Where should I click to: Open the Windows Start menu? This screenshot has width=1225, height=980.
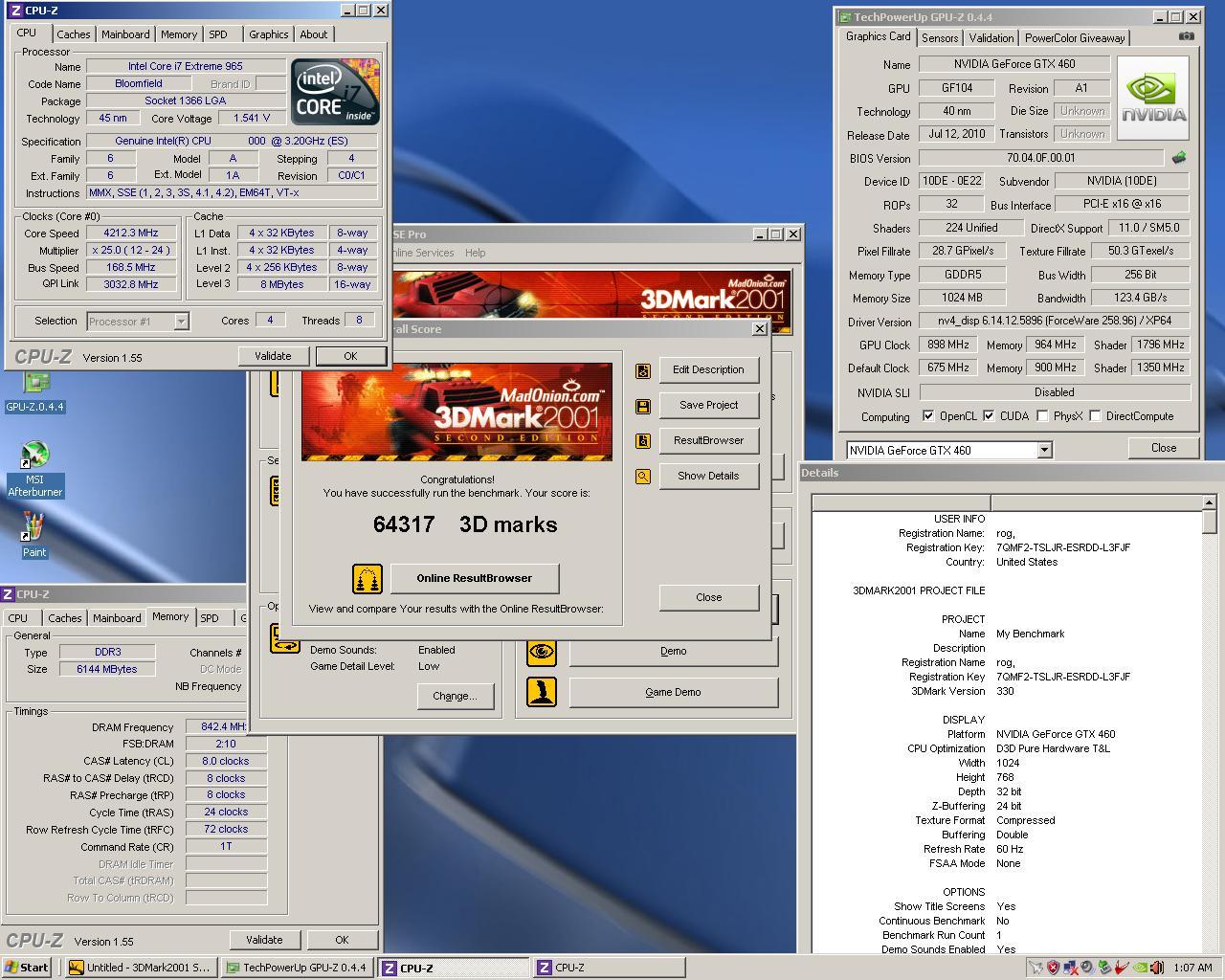coord(27,968)
